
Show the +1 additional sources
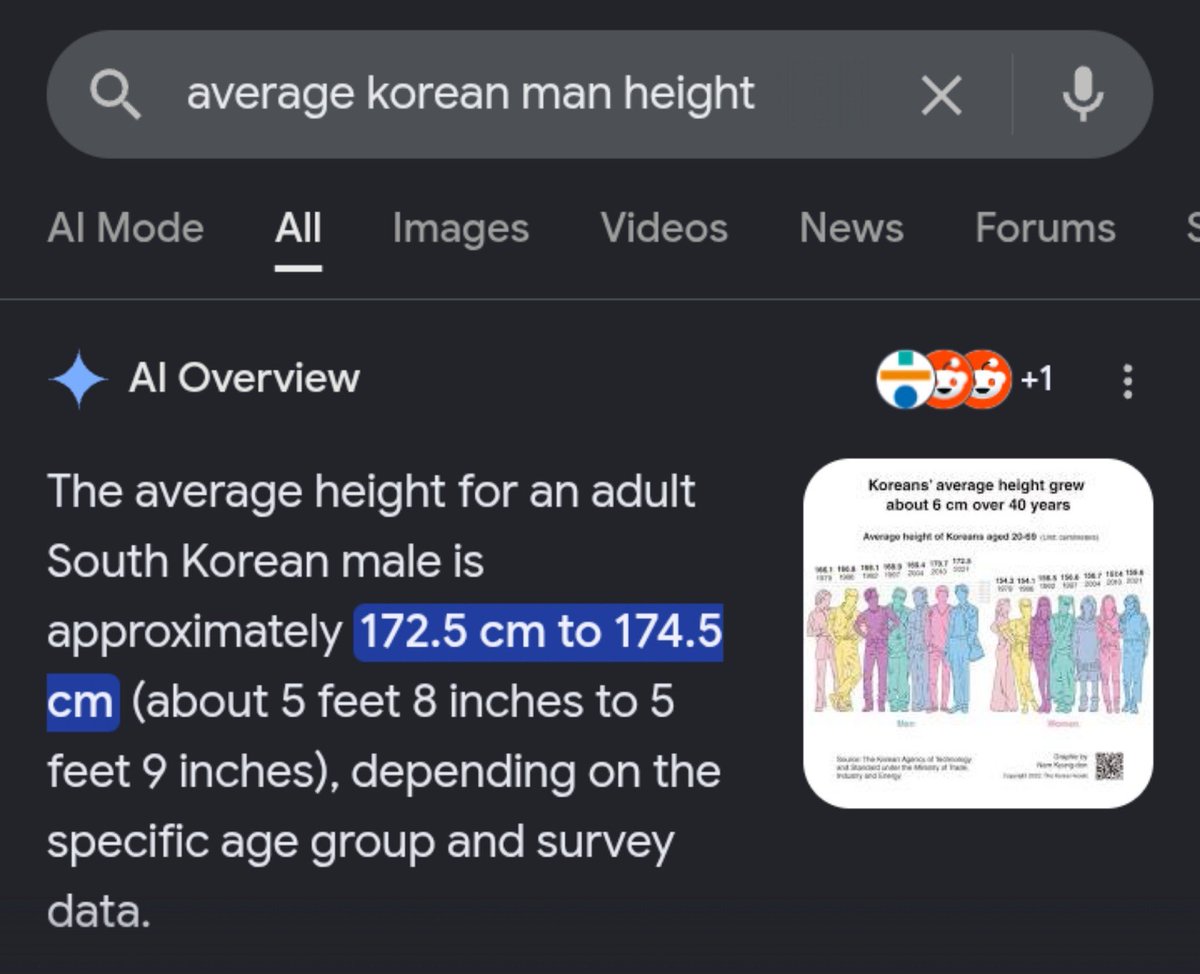(x=1036, y=380)
